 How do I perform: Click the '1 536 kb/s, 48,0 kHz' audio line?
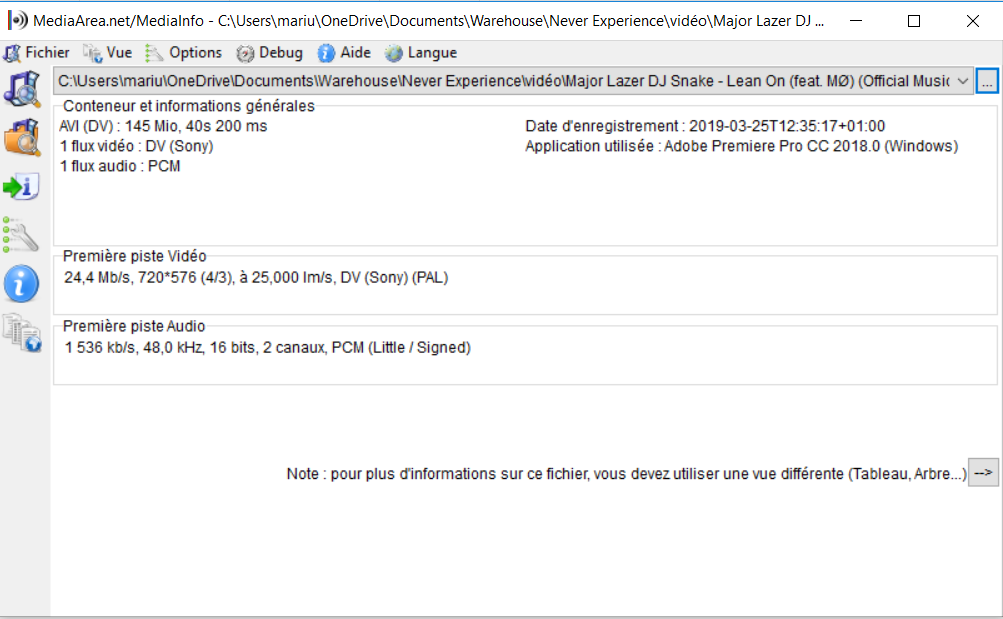point(267,348)
